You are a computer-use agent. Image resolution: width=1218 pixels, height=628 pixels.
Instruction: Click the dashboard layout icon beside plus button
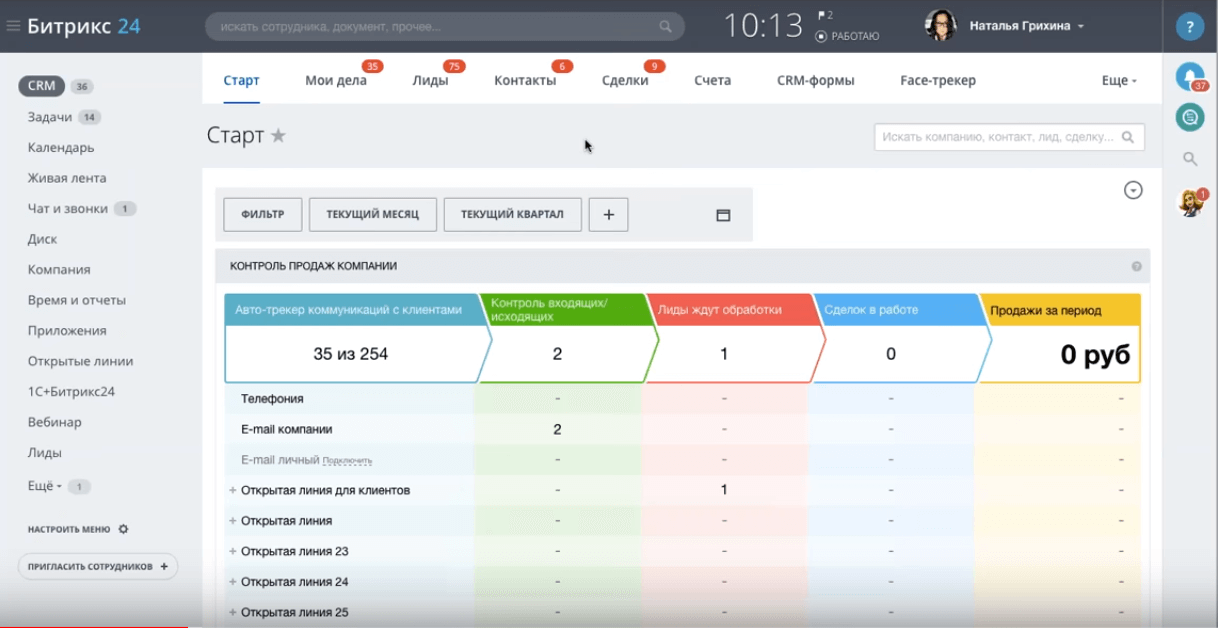[723, 215]
